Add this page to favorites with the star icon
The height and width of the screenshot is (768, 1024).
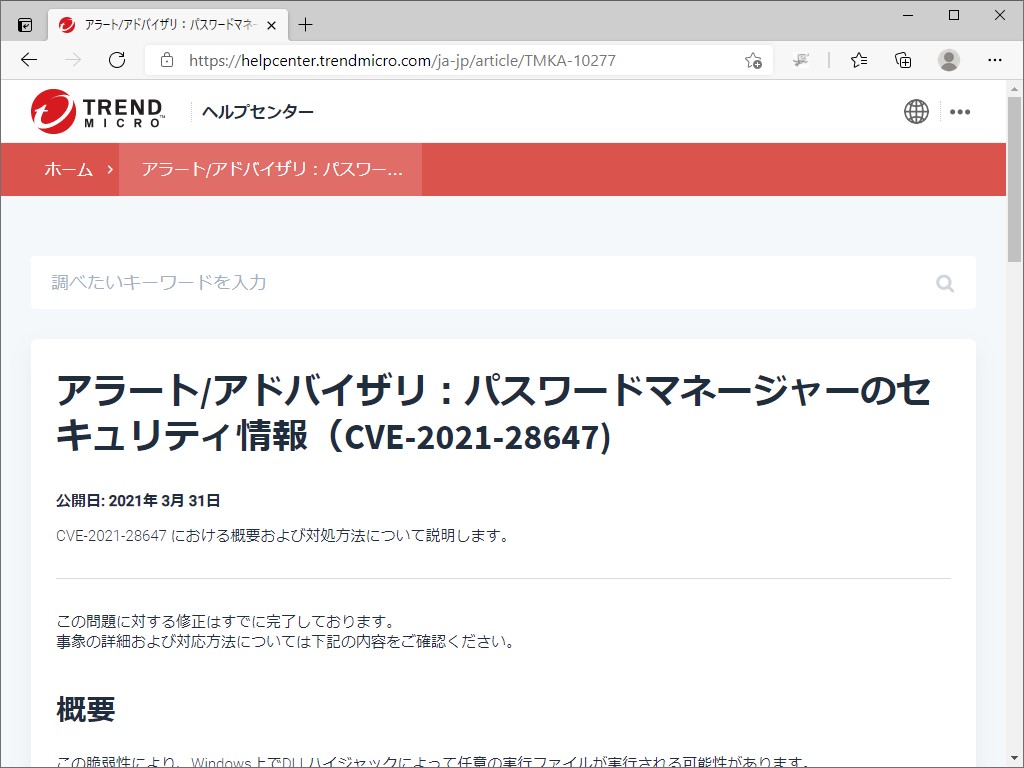[754, 60]
